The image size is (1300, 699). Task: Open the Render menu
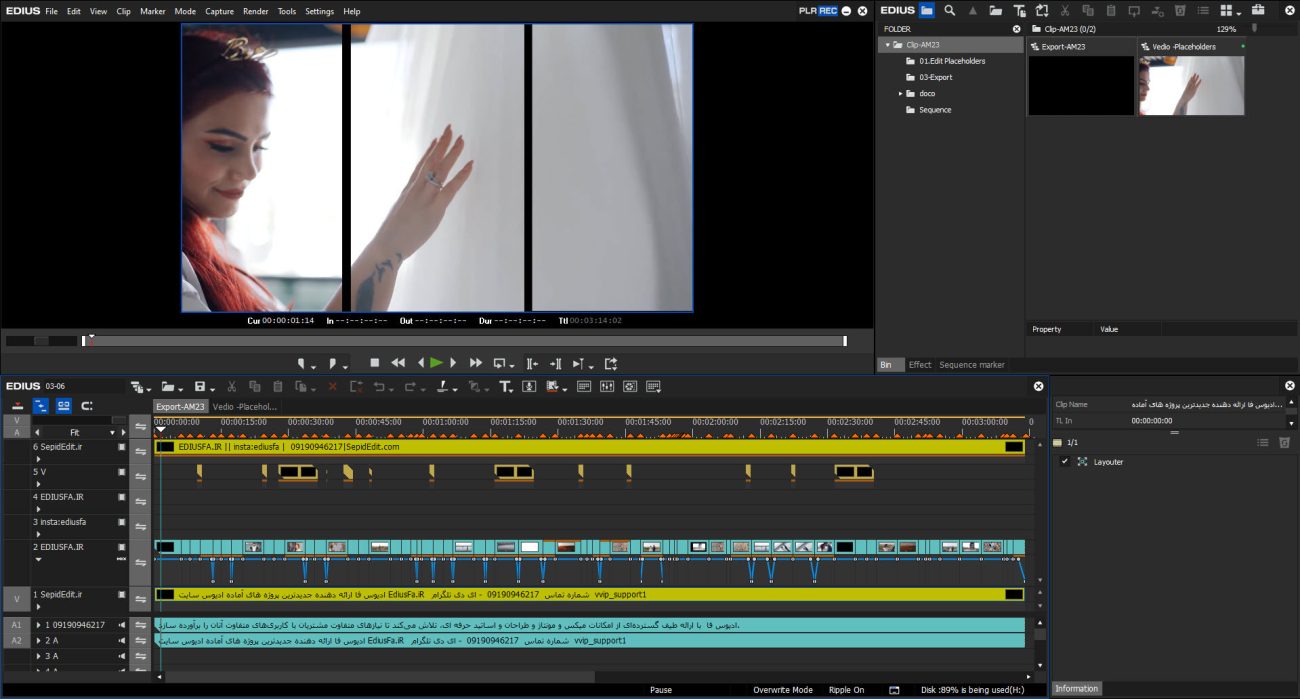(255, 11)
